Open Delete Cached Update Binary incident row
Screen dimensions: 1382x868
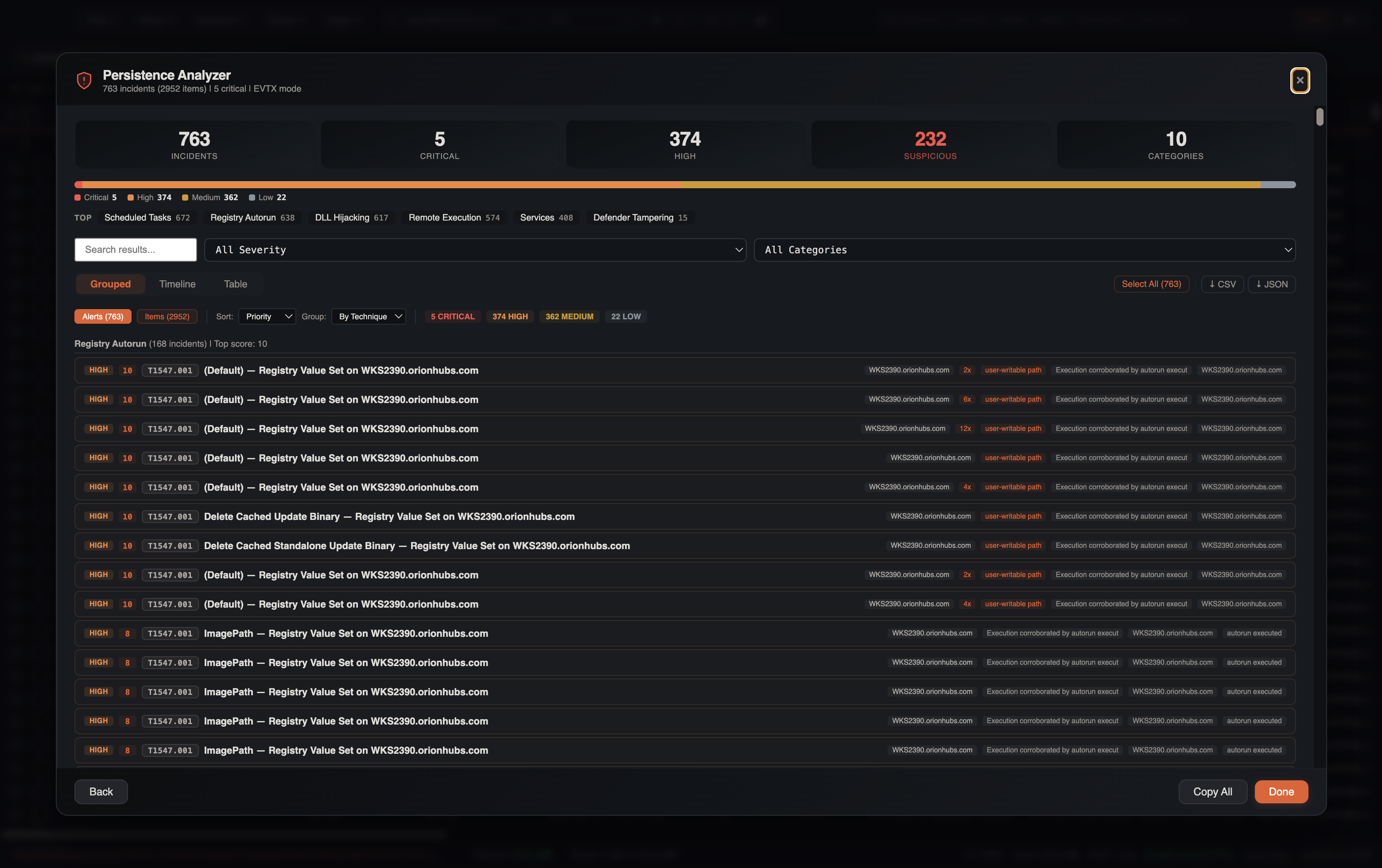tap(685, 516)
